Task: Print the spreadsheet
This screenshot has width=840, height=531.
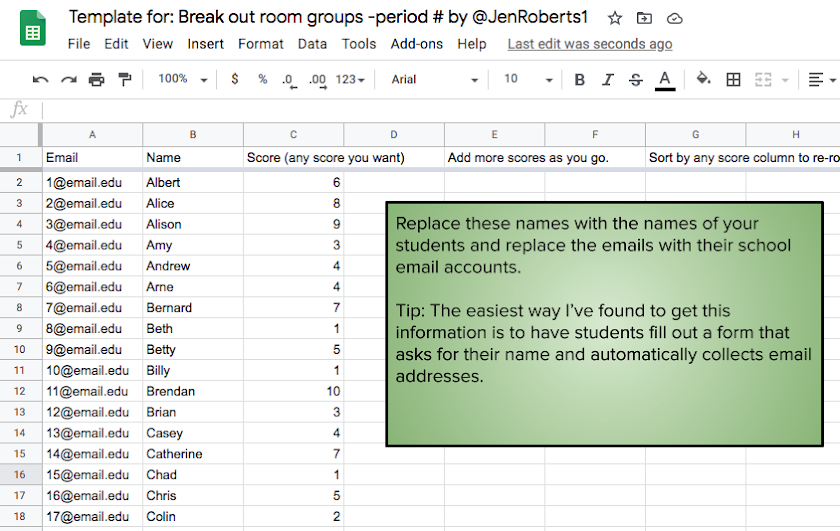Action: 96,80
